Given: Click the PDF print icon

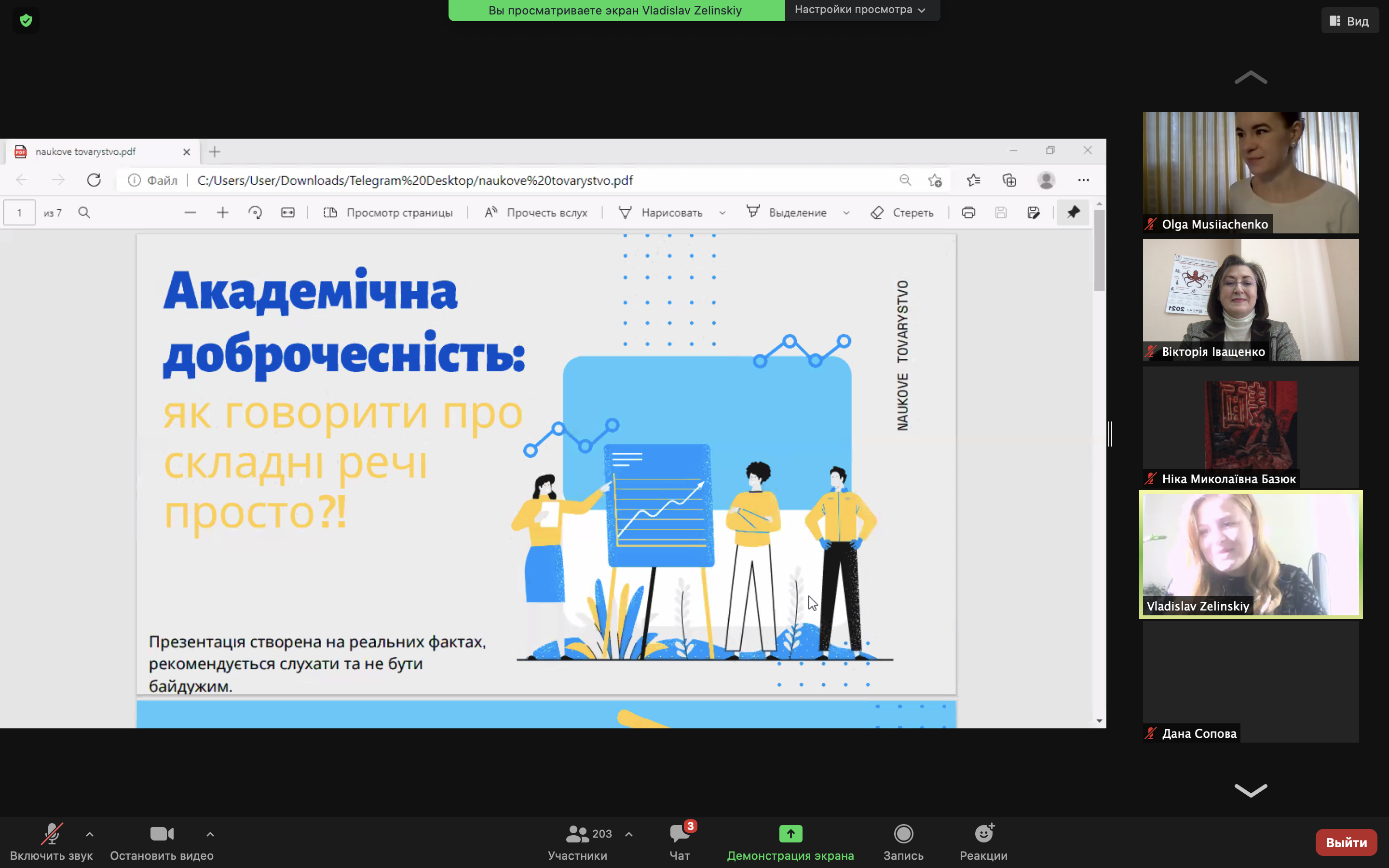Looking at the screenshot, I should pyautogui.click(x=968, y=212).
